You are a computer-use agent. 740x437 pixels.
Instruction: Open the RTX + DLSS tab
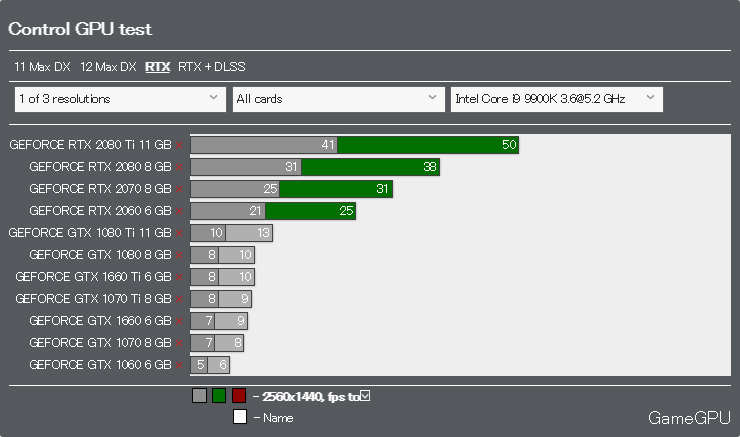point(211,67)
